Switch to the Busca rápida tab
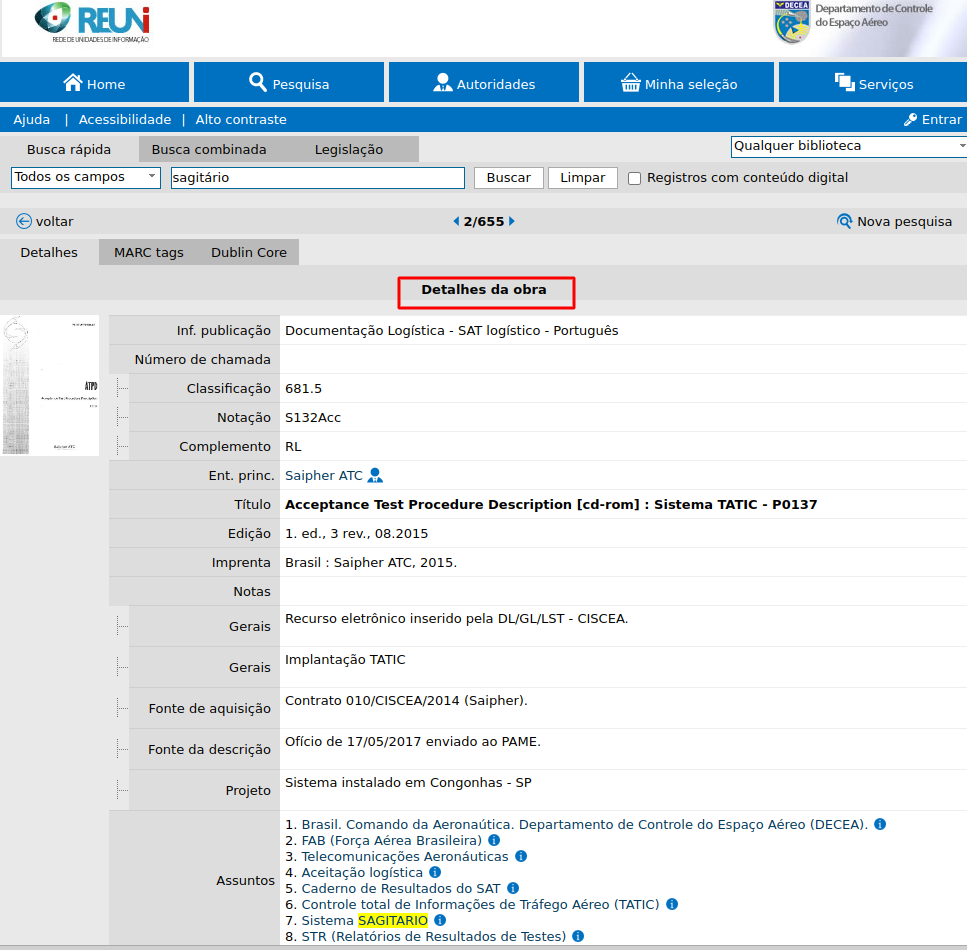Screen dimensions: 967x950 pos(69,149)
